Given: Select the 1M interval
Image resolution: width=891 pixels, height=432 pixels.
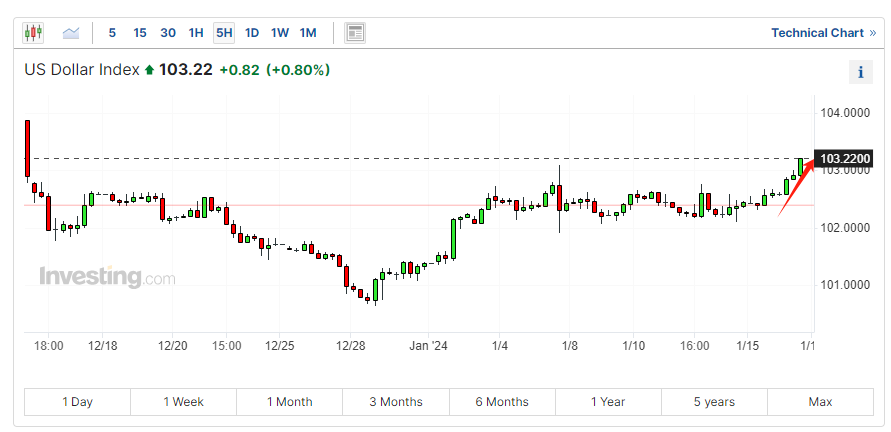Looking at the screenshot, I should point(308,33).
